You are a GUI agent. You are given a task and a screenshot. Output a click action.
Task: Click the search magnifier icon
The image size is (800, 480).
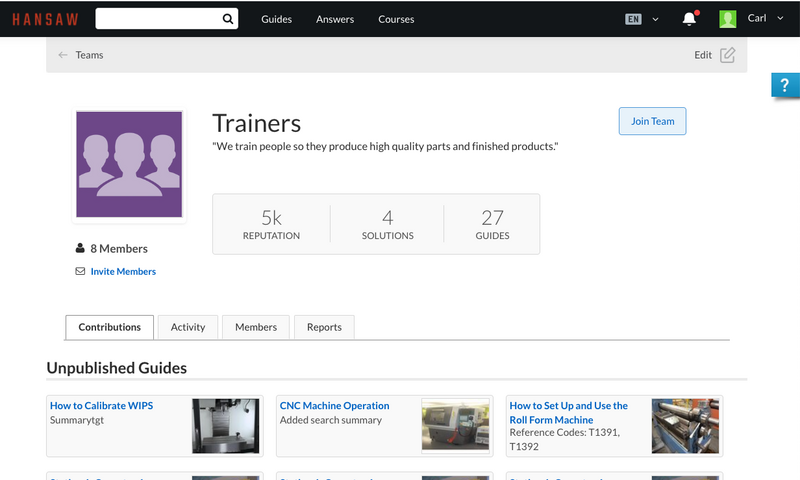(x=227, y=19)
